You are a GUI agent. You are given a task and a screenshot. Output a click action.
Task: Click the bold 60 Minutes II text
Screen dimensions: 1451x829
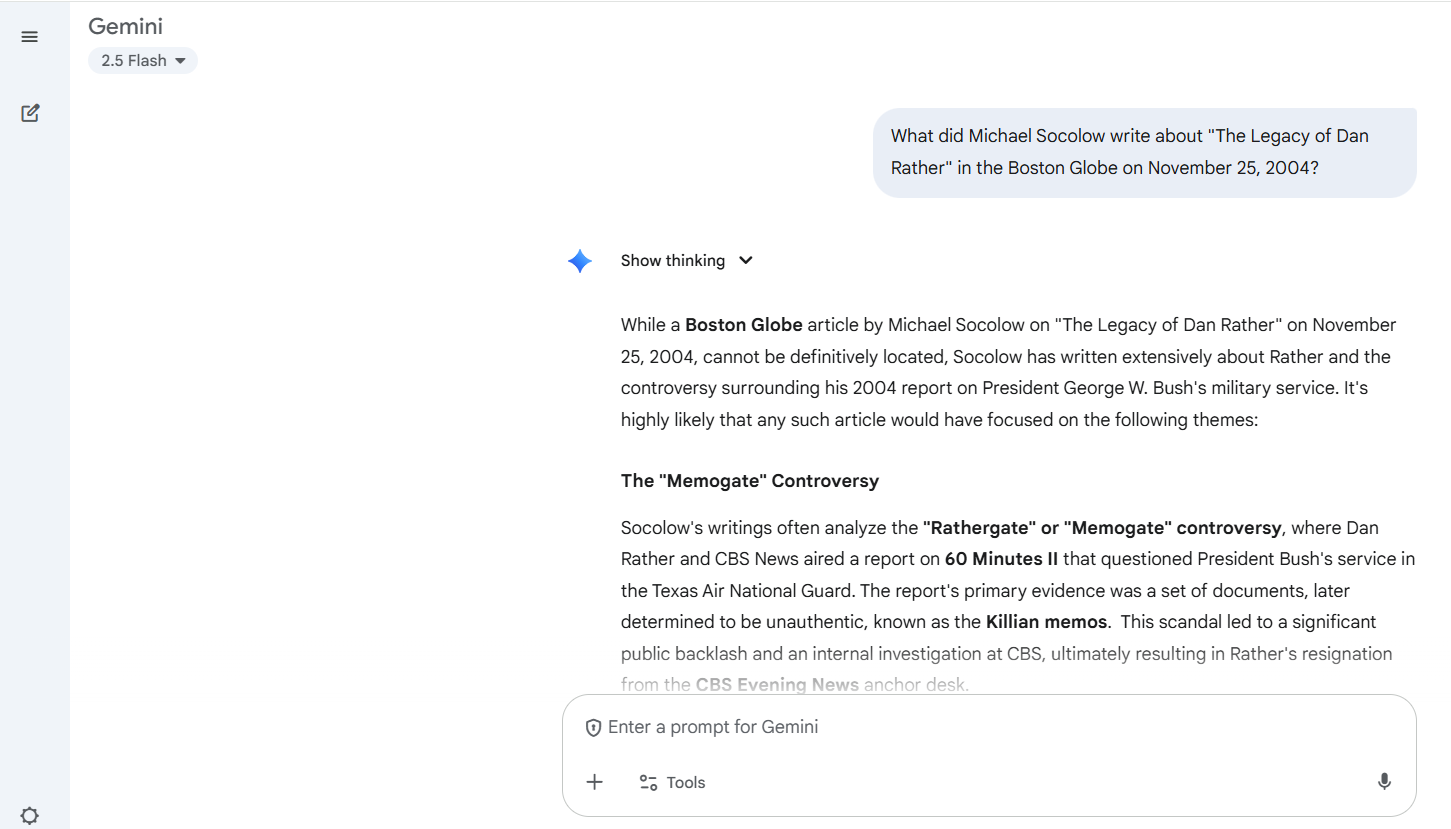1001,559
